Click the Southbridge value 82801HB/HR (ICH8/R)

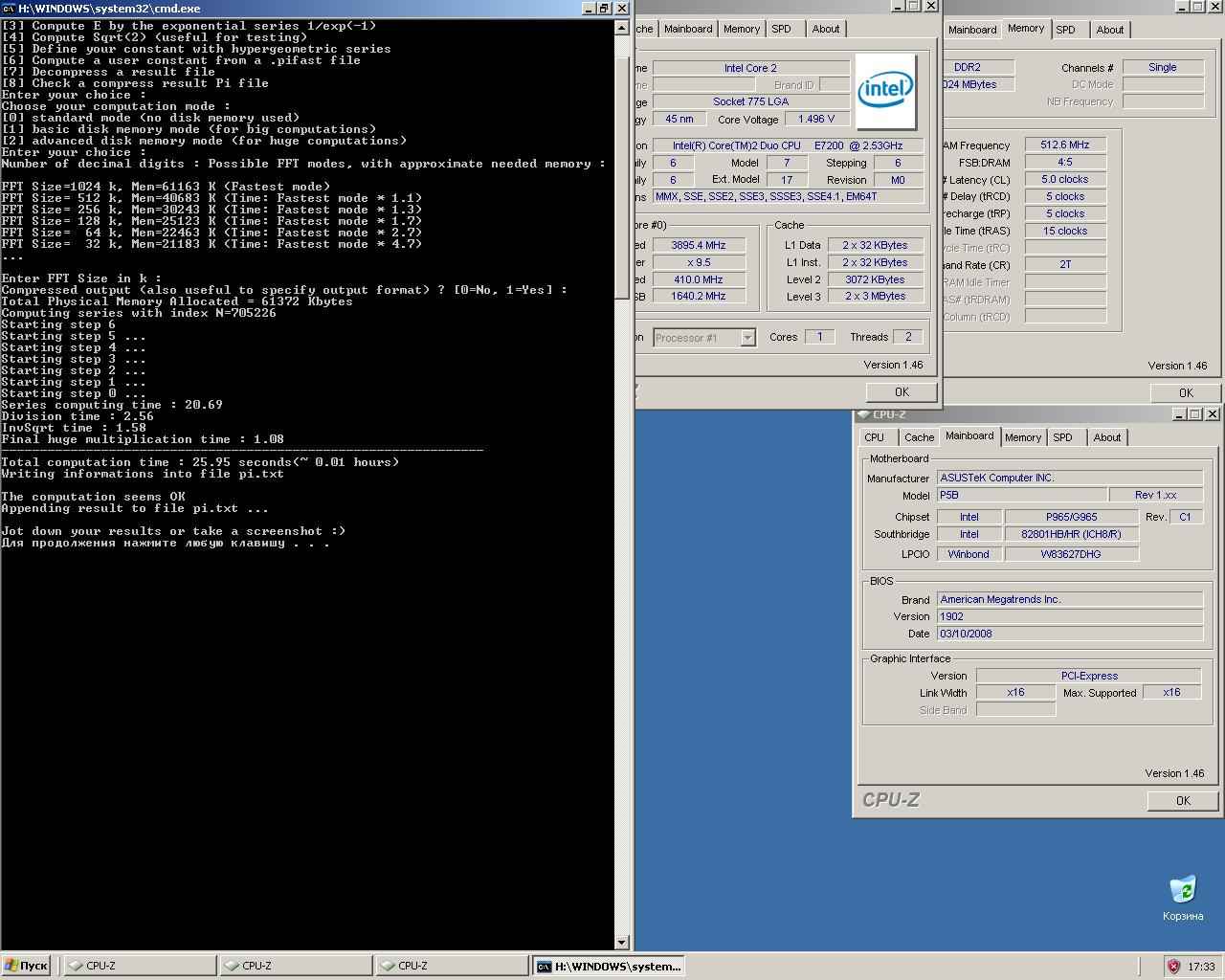[1072, 534]
